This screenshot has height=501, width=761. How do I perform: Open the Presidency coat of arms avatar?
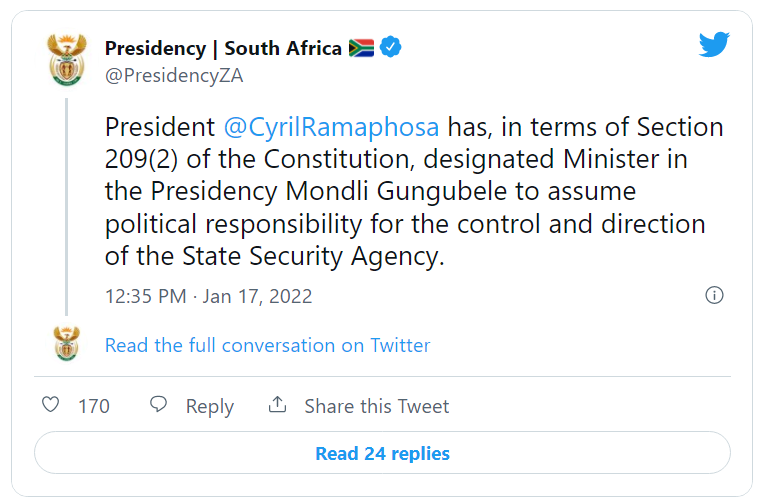(67, 60)
